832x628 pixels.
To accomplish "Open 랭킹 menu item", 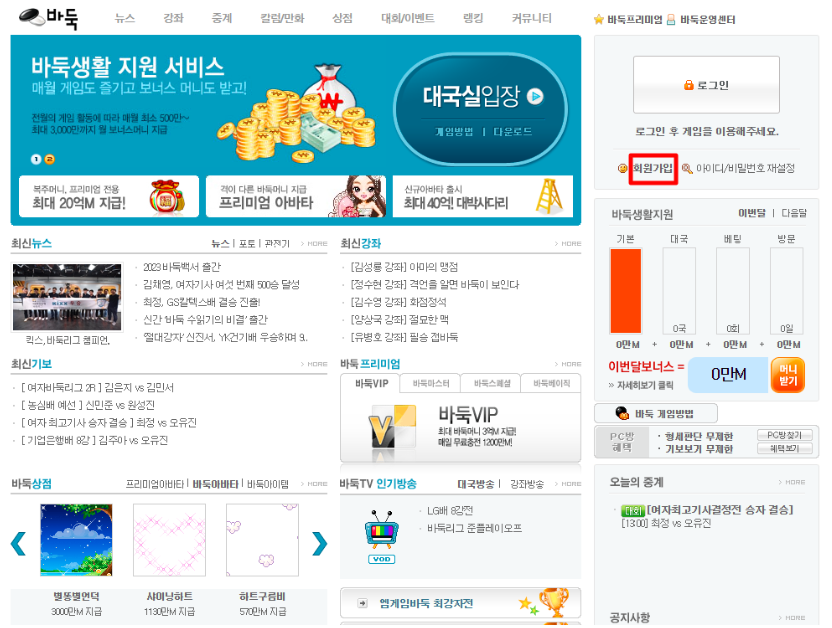I will click(473, 18).
